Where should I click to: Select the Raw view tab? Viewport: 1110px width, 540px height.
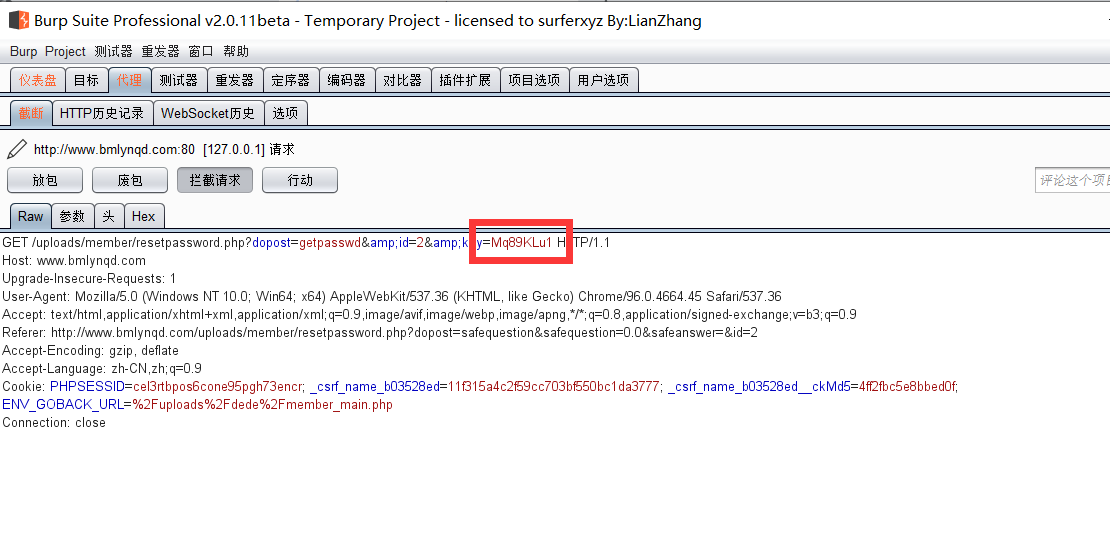pos(30,217)
